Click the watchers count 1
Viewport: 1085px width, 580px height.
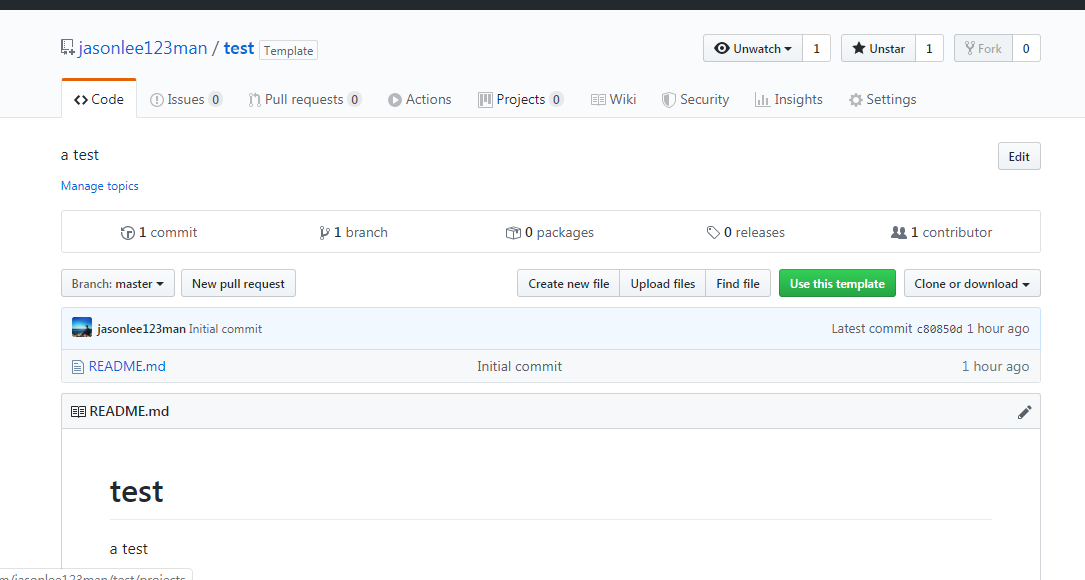point(817,48)
